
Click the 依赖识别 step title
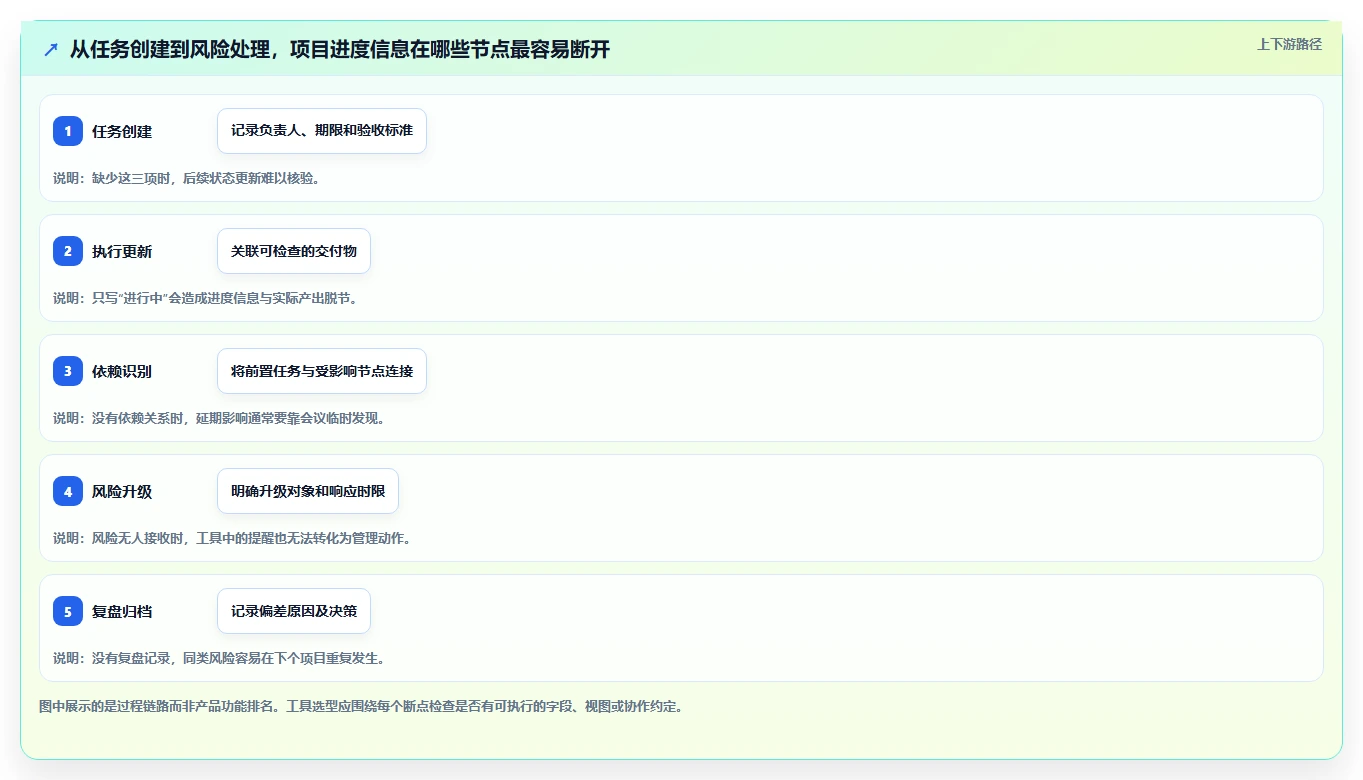122,372
